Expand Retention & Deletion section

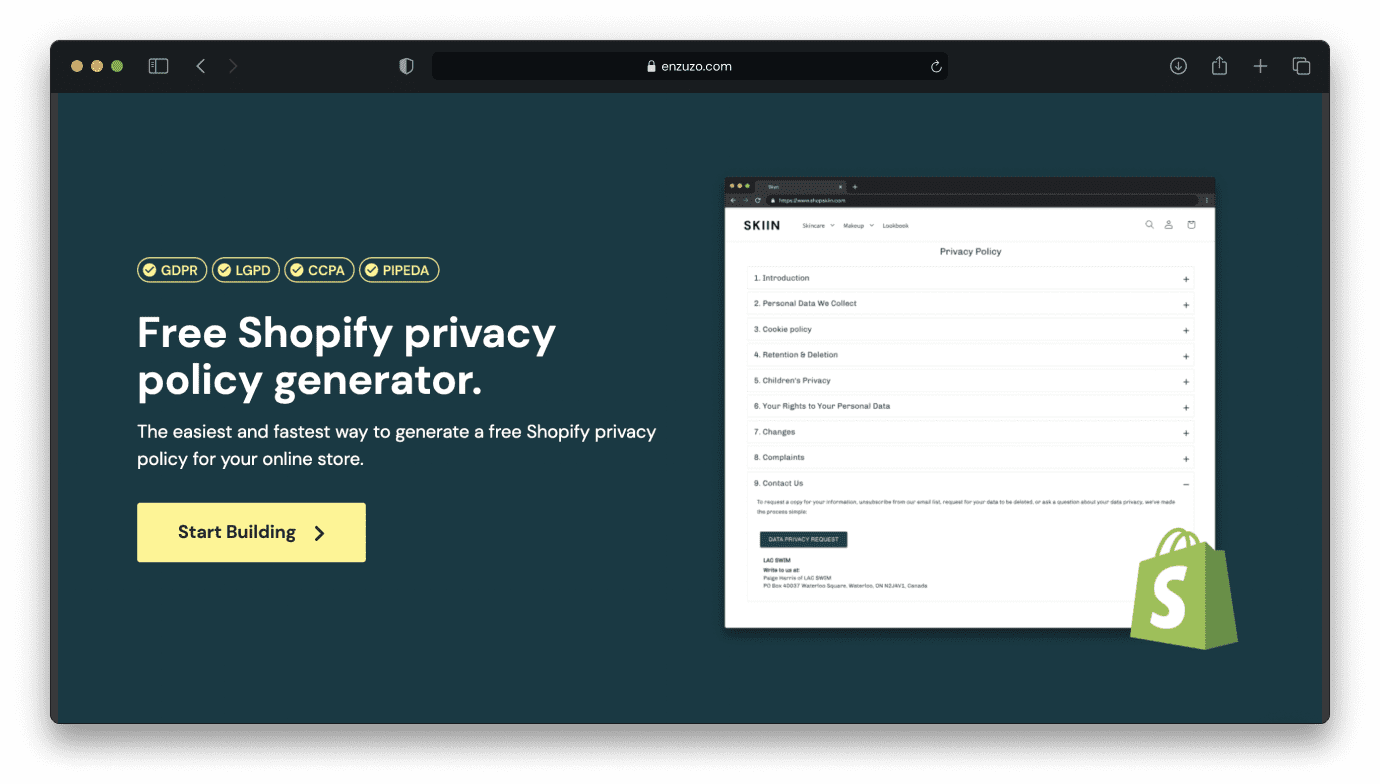click(970, 355)
